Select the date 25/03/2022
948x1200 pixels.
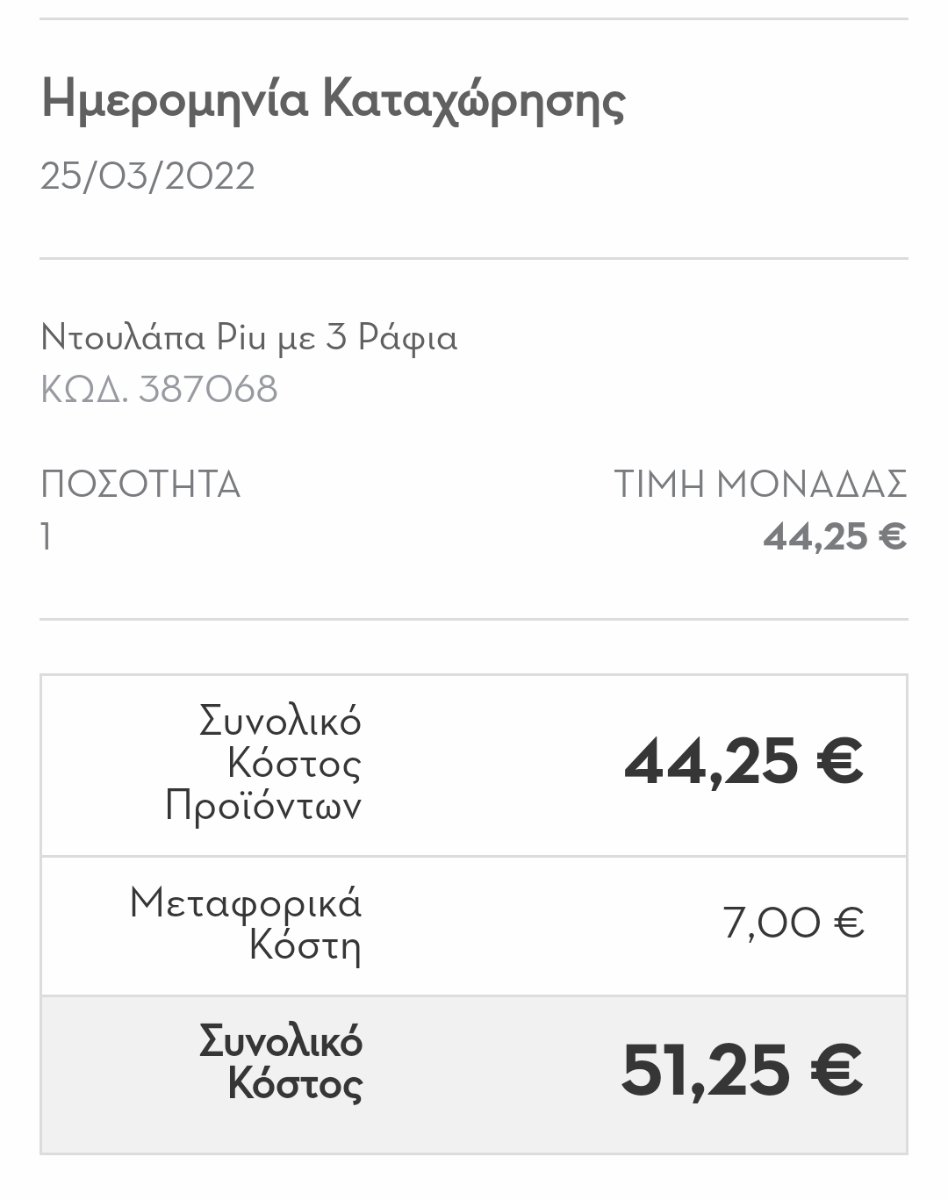tap(148, 176)
